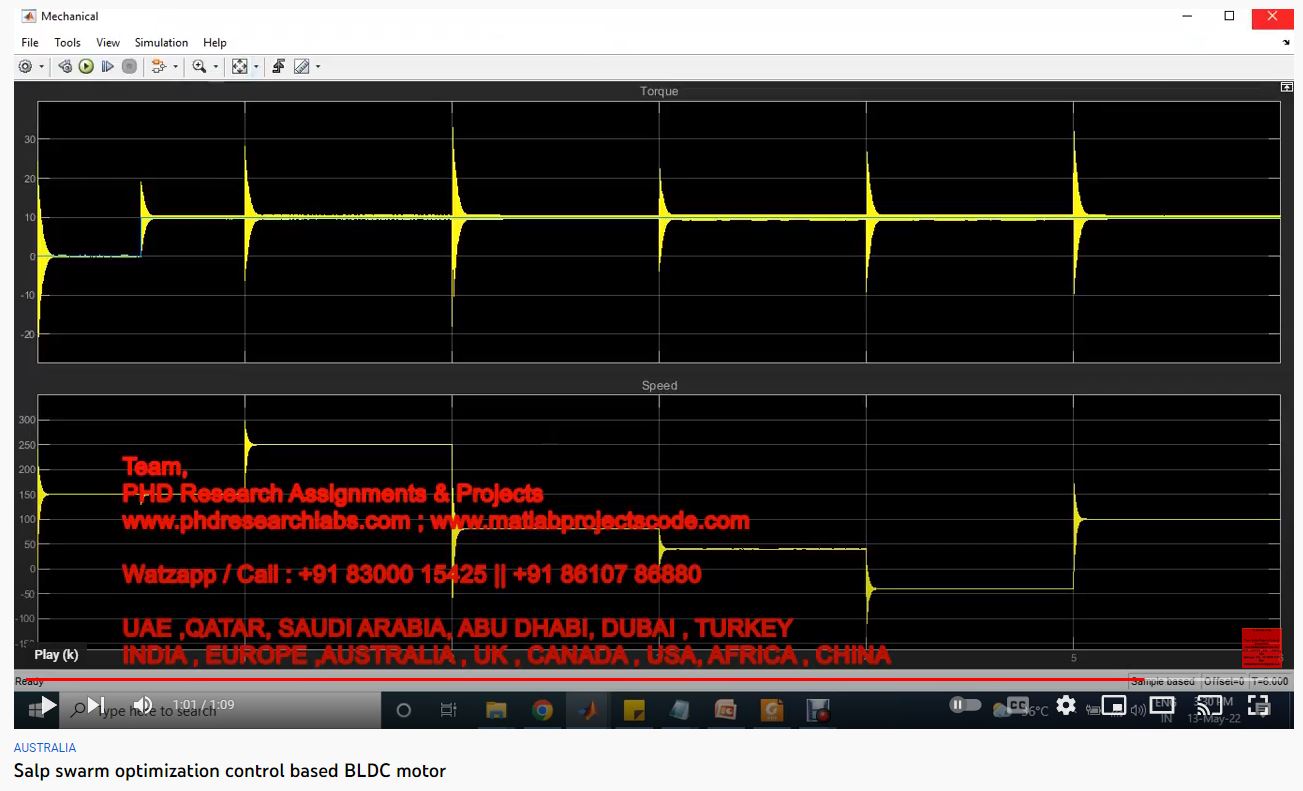This screenshot has height=791, width=1303.
Task: Click the Windows Start button
Action: coord(38,710)
